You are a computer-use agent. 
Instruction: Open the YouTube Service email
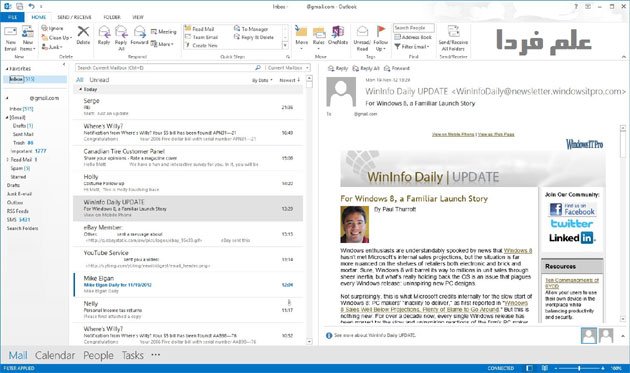(x=188, y=259)
